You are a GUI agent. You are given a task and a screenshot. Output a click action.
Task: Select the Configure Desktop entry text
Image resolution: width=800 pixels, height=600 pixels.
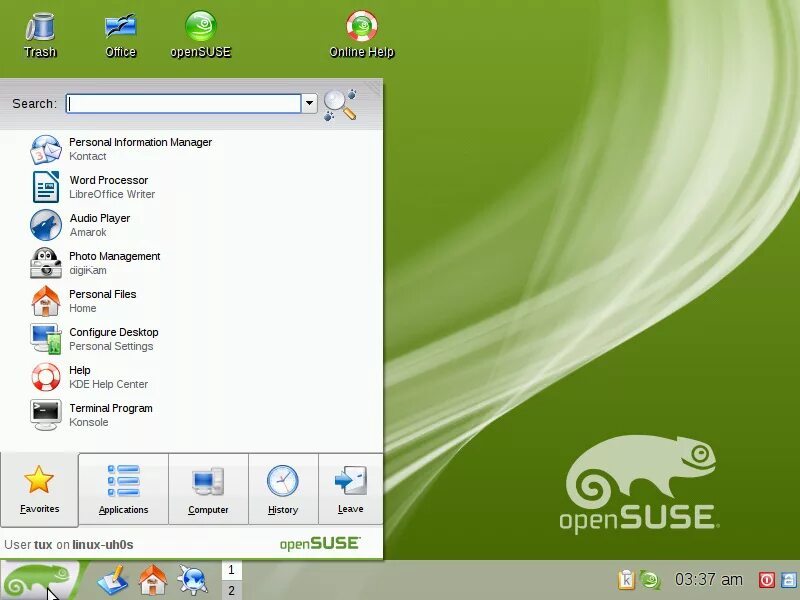tap(114, 332)
